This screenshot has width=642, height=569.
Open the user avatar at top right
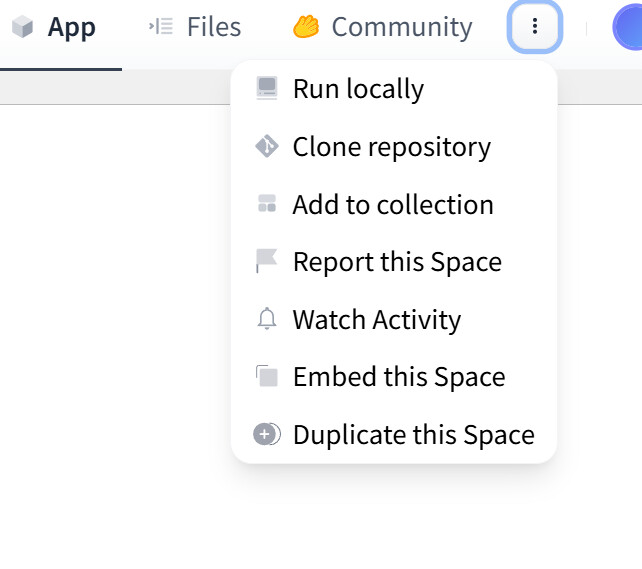coord(628,28)
